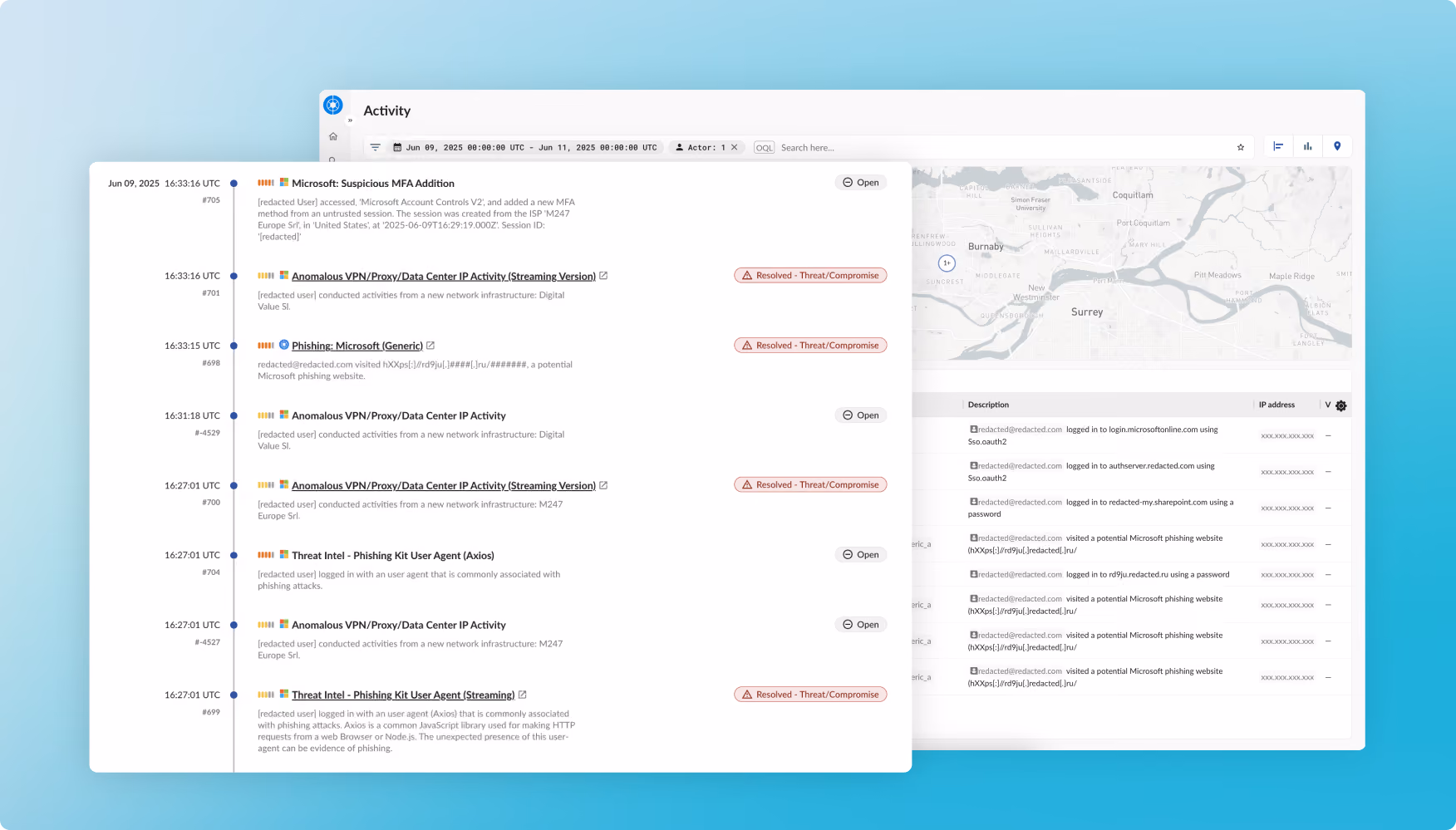The width and height of the screenshot is (1456, 830).
Task: Expand sidebar with double chevron
Action: (x=350, y=120)
